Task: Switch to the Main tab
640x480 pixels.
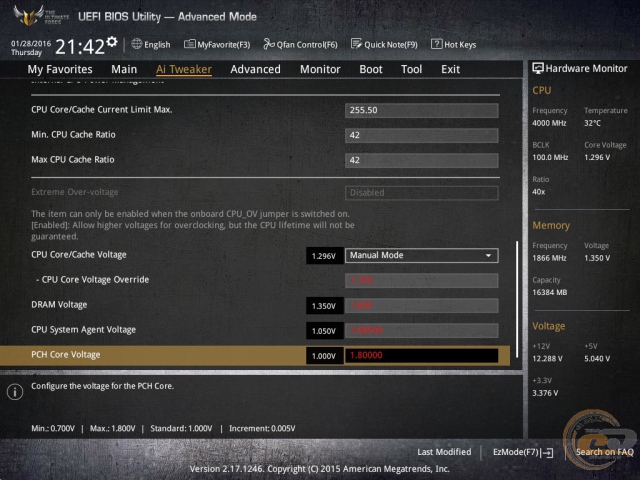Action: point(124,69)
